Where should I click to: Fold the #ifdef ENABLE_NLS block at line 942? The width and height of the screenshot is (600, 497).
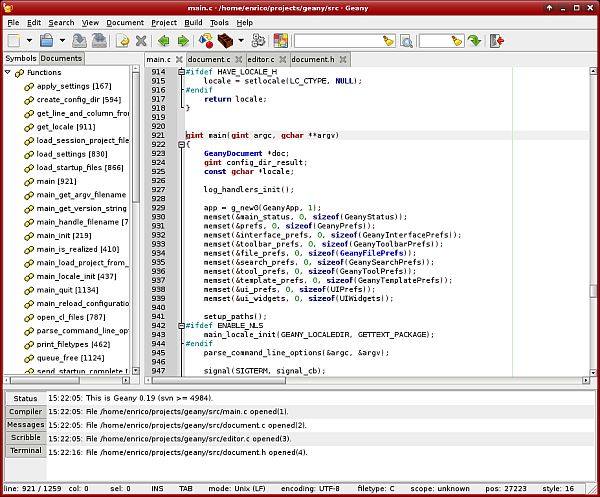tap(182, 326)
